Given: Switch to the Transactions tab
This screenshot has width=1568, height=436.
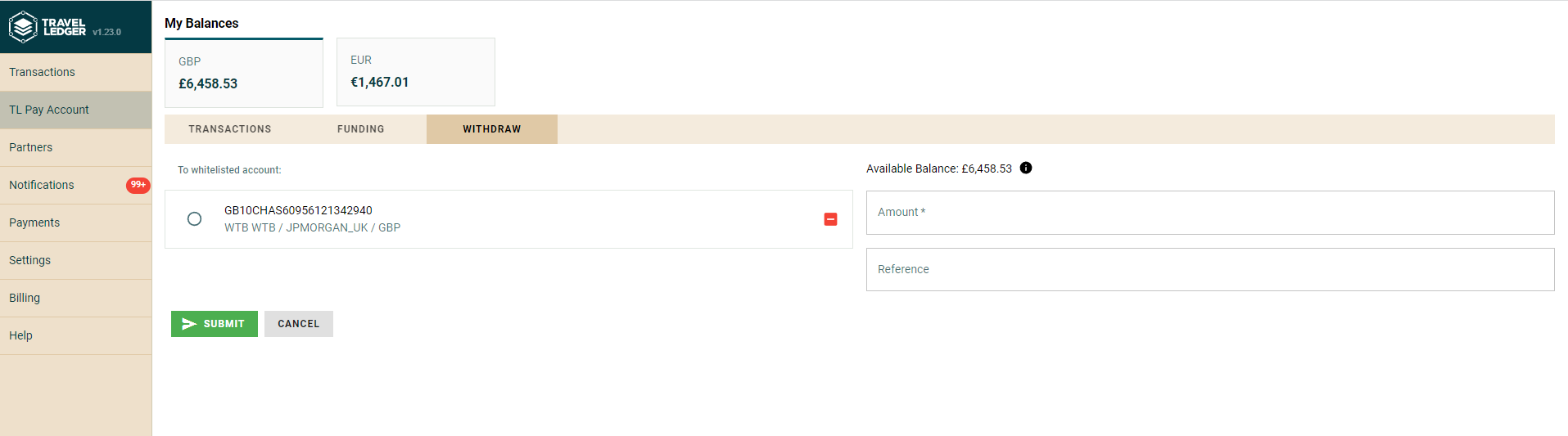Looking at the screenshot, I should click(x=229, y=129).
